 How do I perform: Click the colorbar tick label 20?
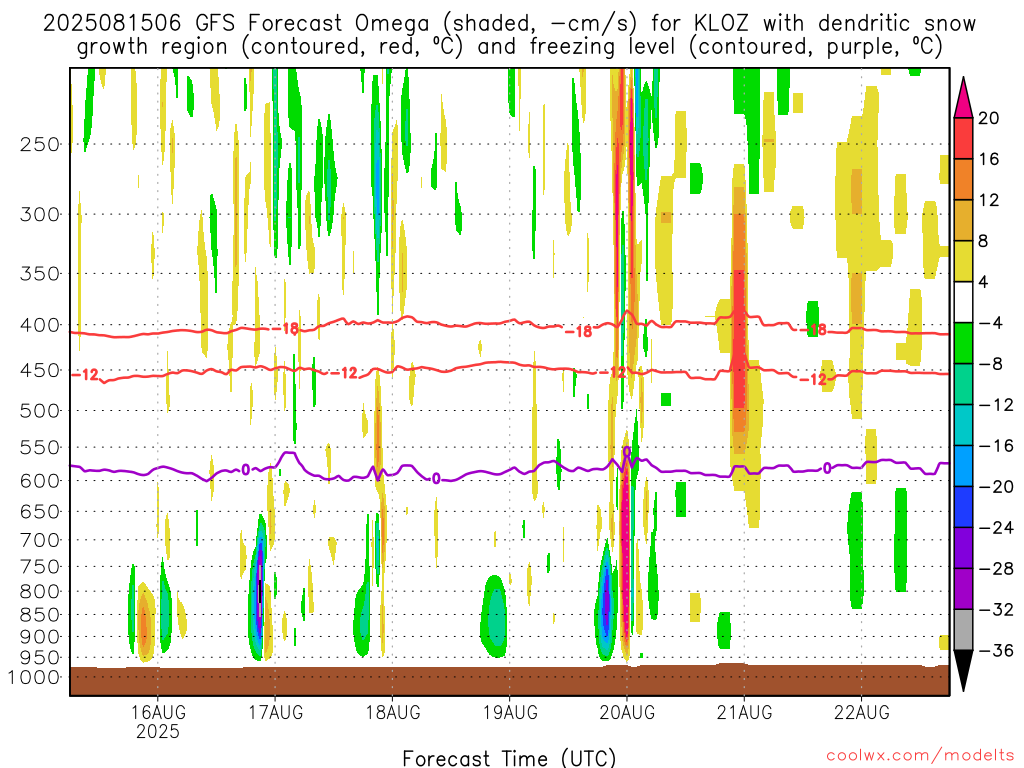989,118
